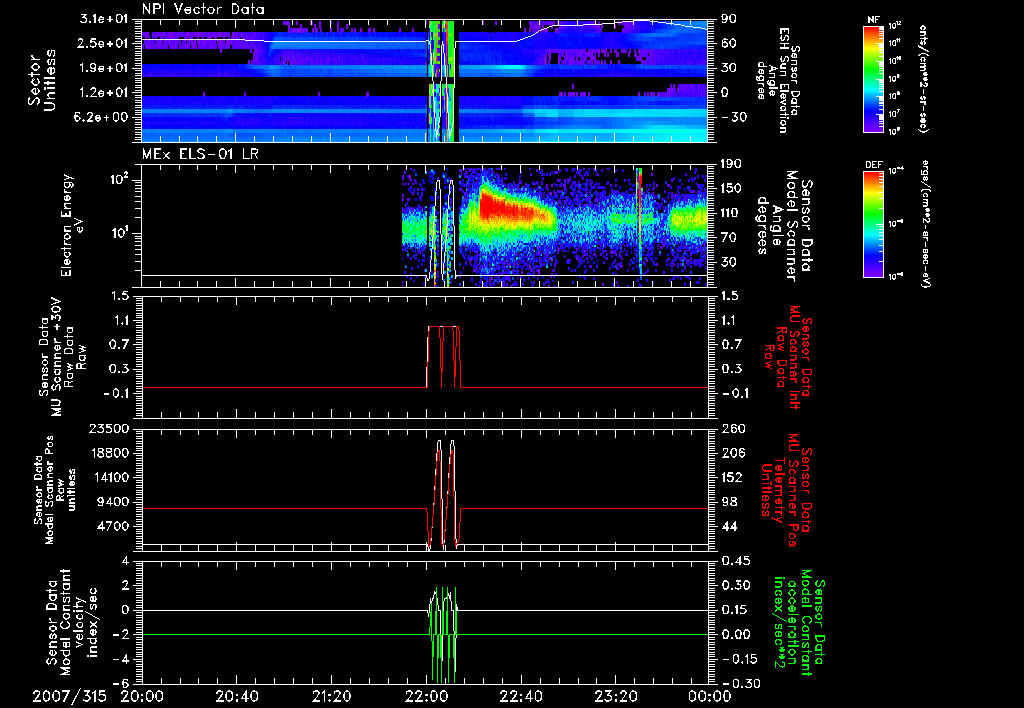This screenshot has height=708, width=1024.
Task: Click the '0.00' acceleration tick label
Action: tap(735, 634)
